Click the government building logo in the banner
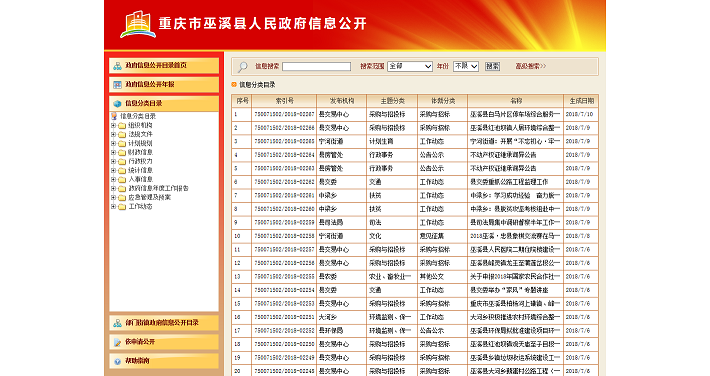Screen dimensions: 710x376 tap(138, 24)
